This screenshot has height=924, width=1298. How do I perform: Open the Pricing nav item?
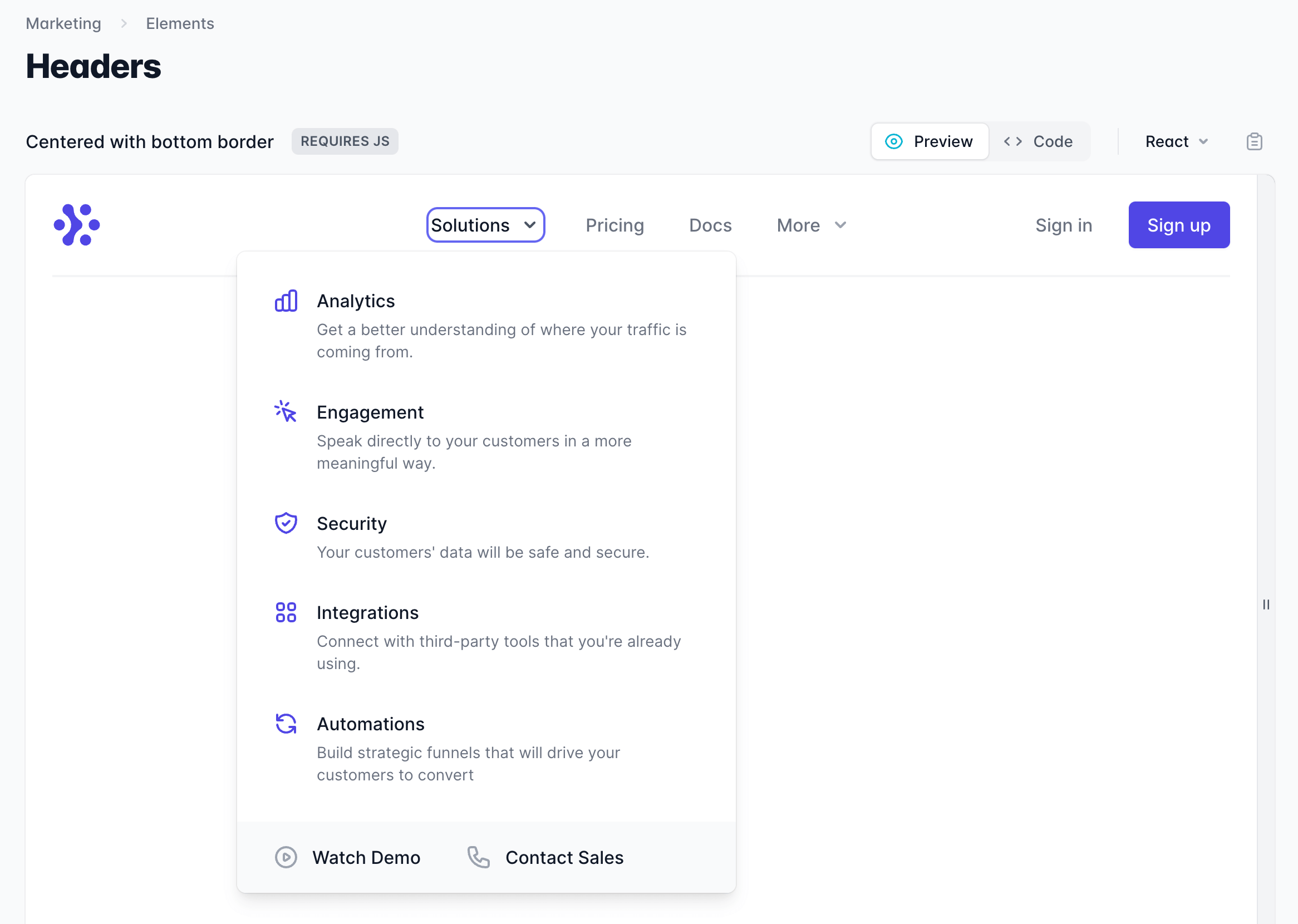click(x=614, y=225)
